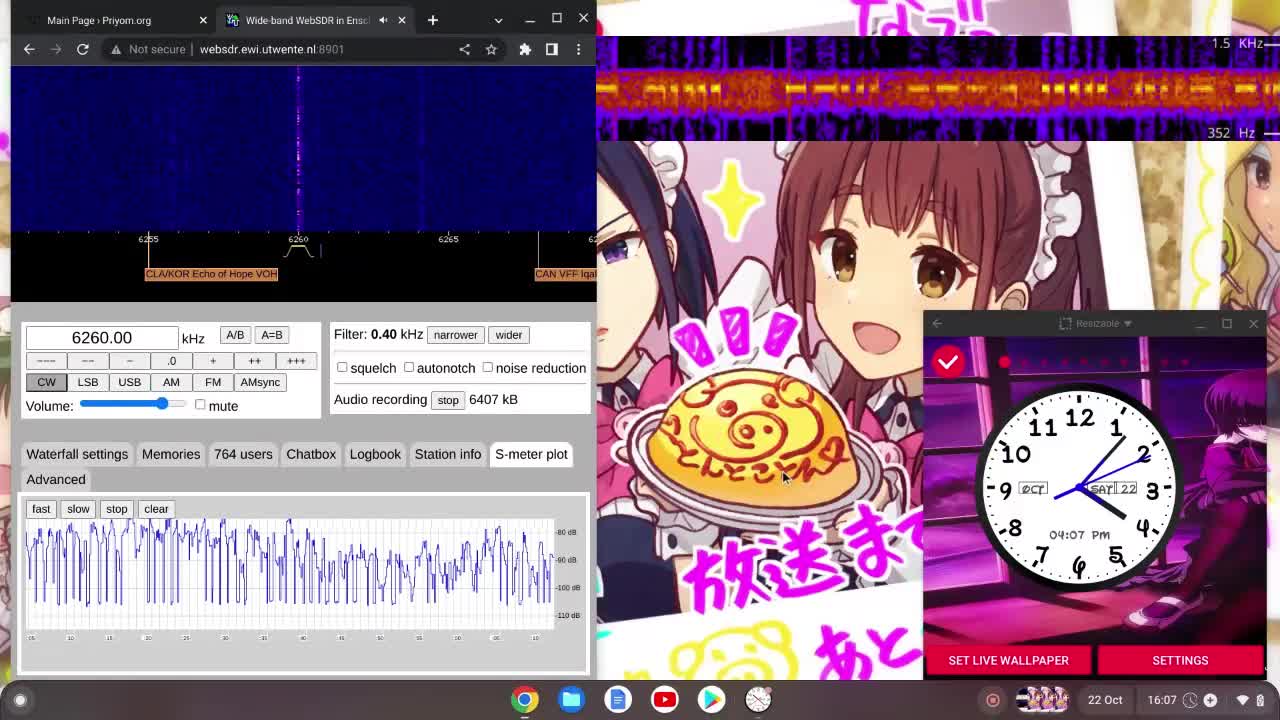Enable autonotch checkbox
The image size is (1280, 720).
pos(408,367)
